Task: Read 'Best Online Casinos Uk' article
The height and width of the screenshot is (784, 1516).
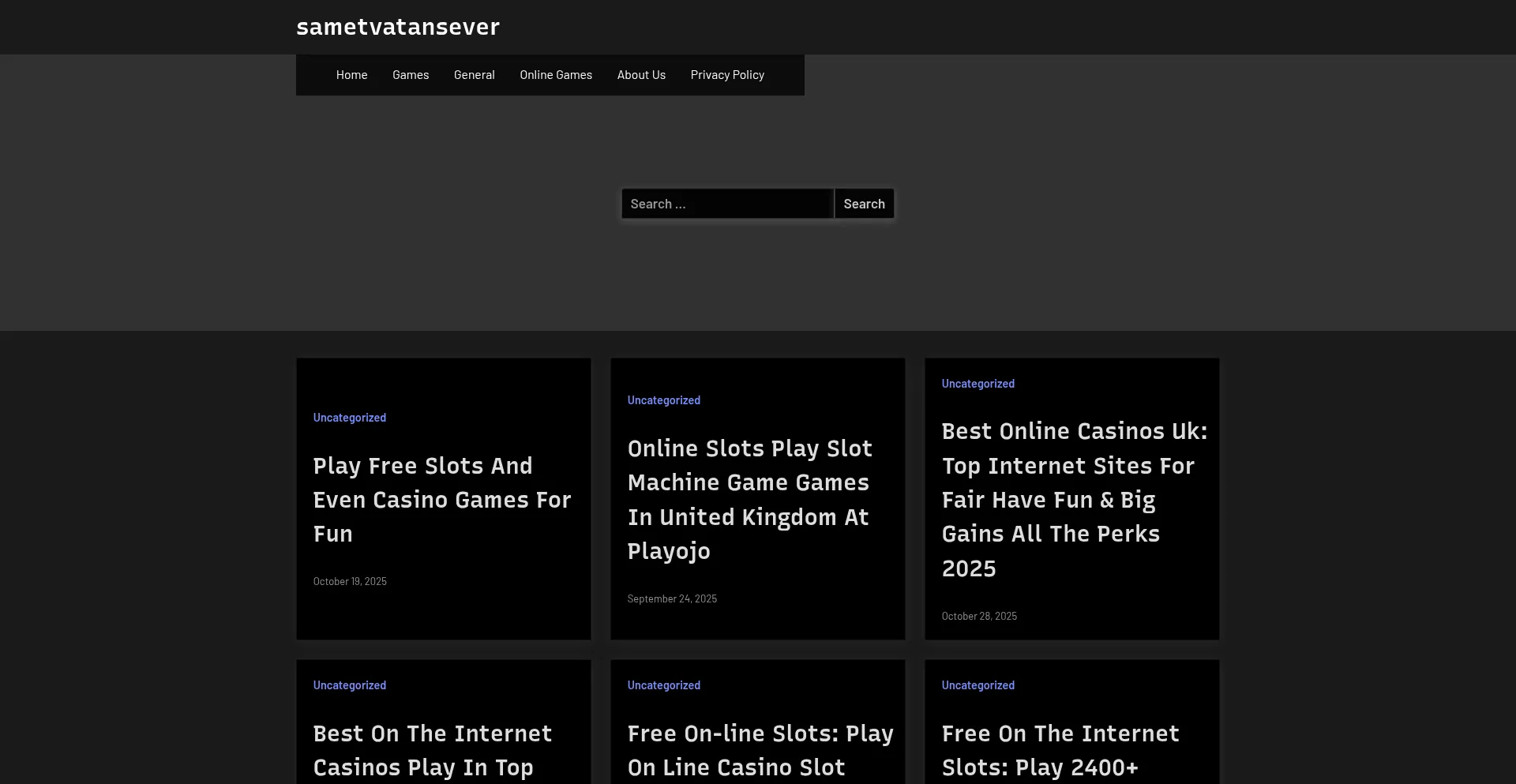Action: (x=1074, y=500)
